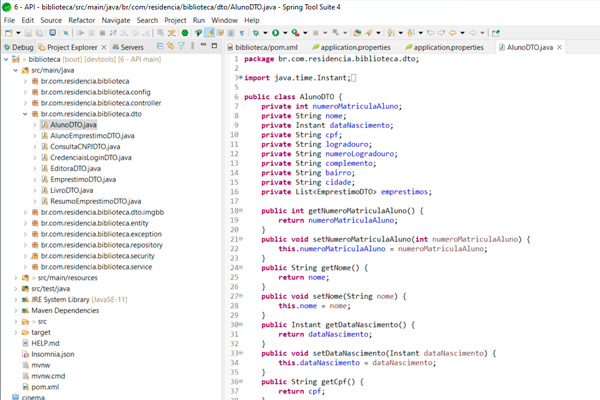
Task: Click the Save icon in toolbar
Action: pyautogui.click(x=28, y=33)
